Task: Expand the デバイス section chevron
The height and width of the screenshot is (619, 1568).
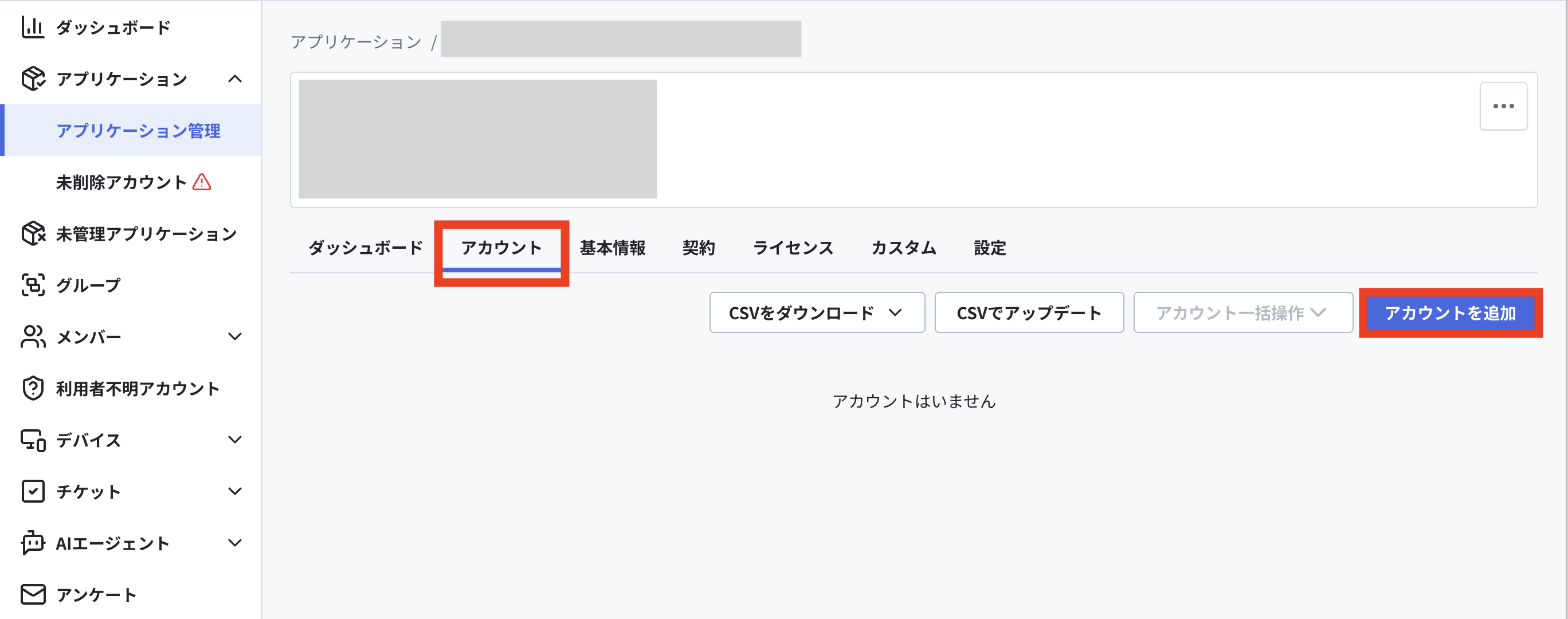Action: pos(235,440)
